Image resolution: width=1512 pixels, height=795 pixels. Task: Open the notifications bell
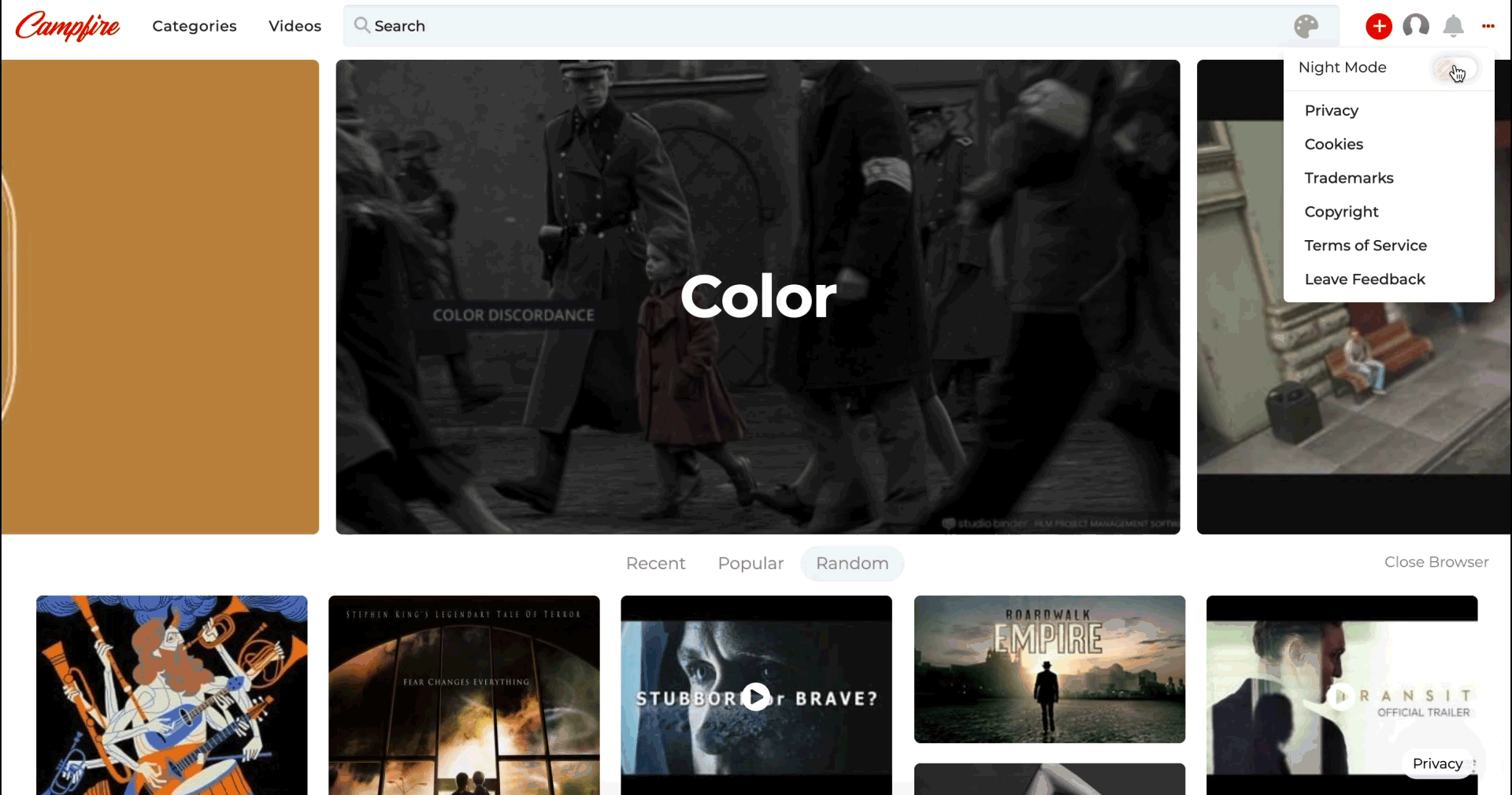click(x=1453, y=26)
